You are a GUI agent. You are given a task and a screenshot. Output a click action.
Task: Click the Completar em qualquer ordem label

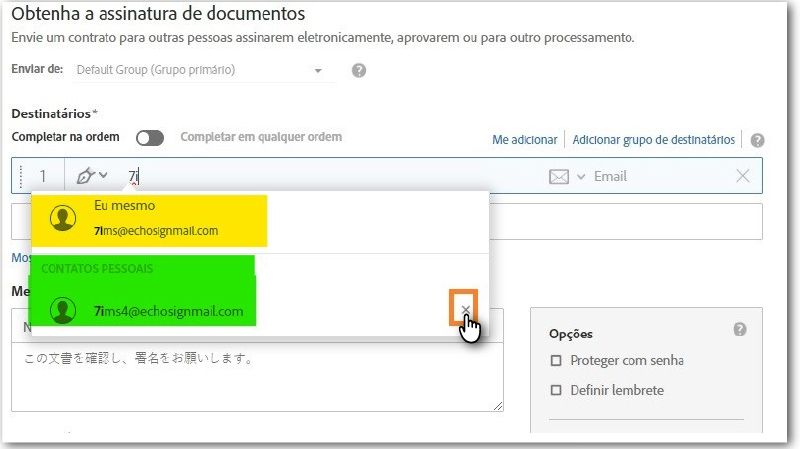click(261, 137)
